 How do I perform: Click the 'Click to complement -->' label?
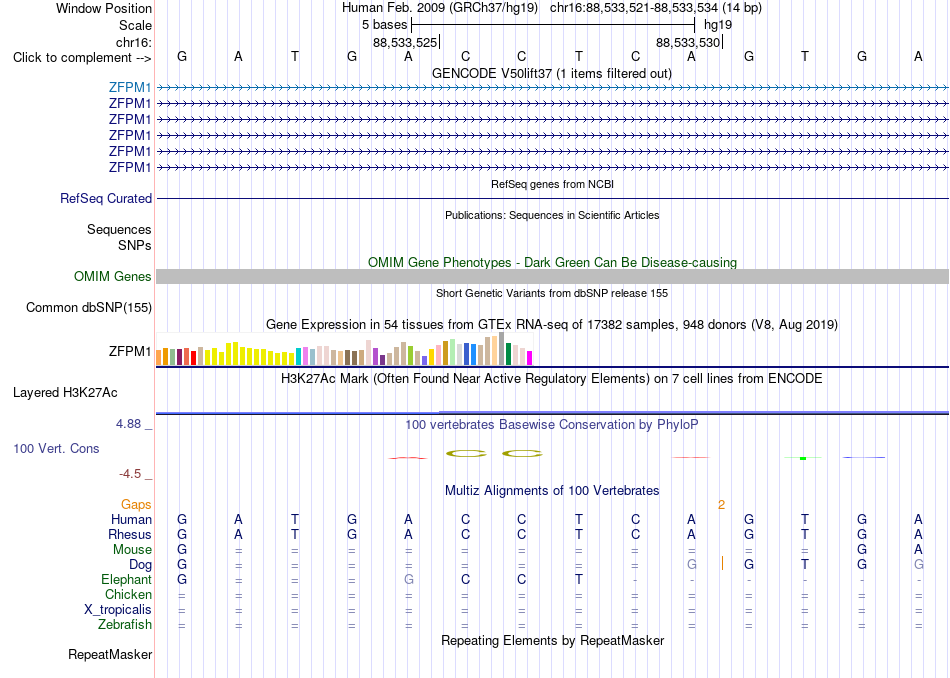[x=82, y=58]
